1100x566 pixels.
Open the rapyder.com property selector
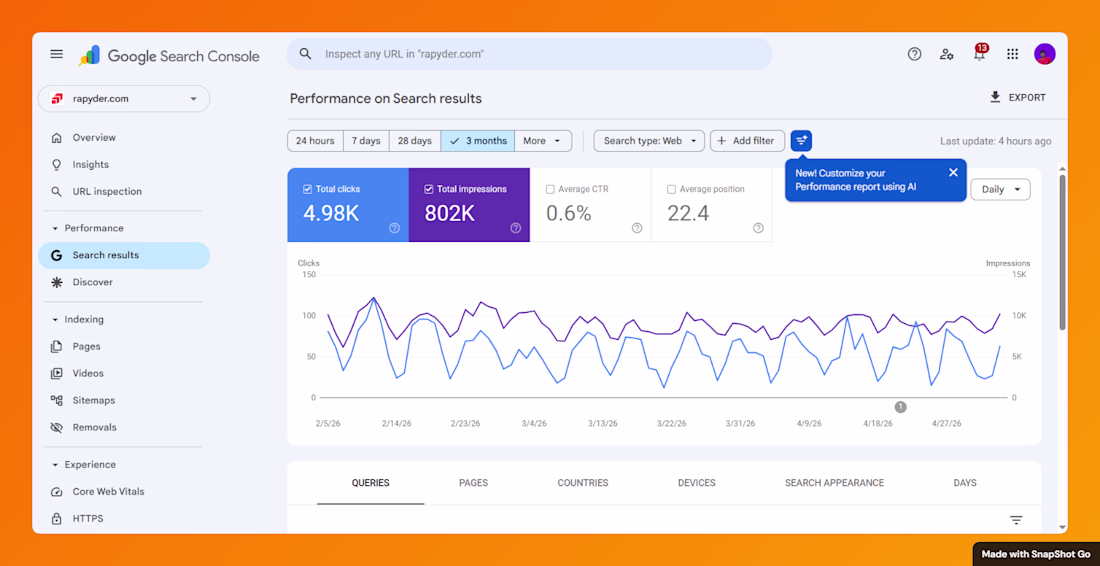click(124, 99)
